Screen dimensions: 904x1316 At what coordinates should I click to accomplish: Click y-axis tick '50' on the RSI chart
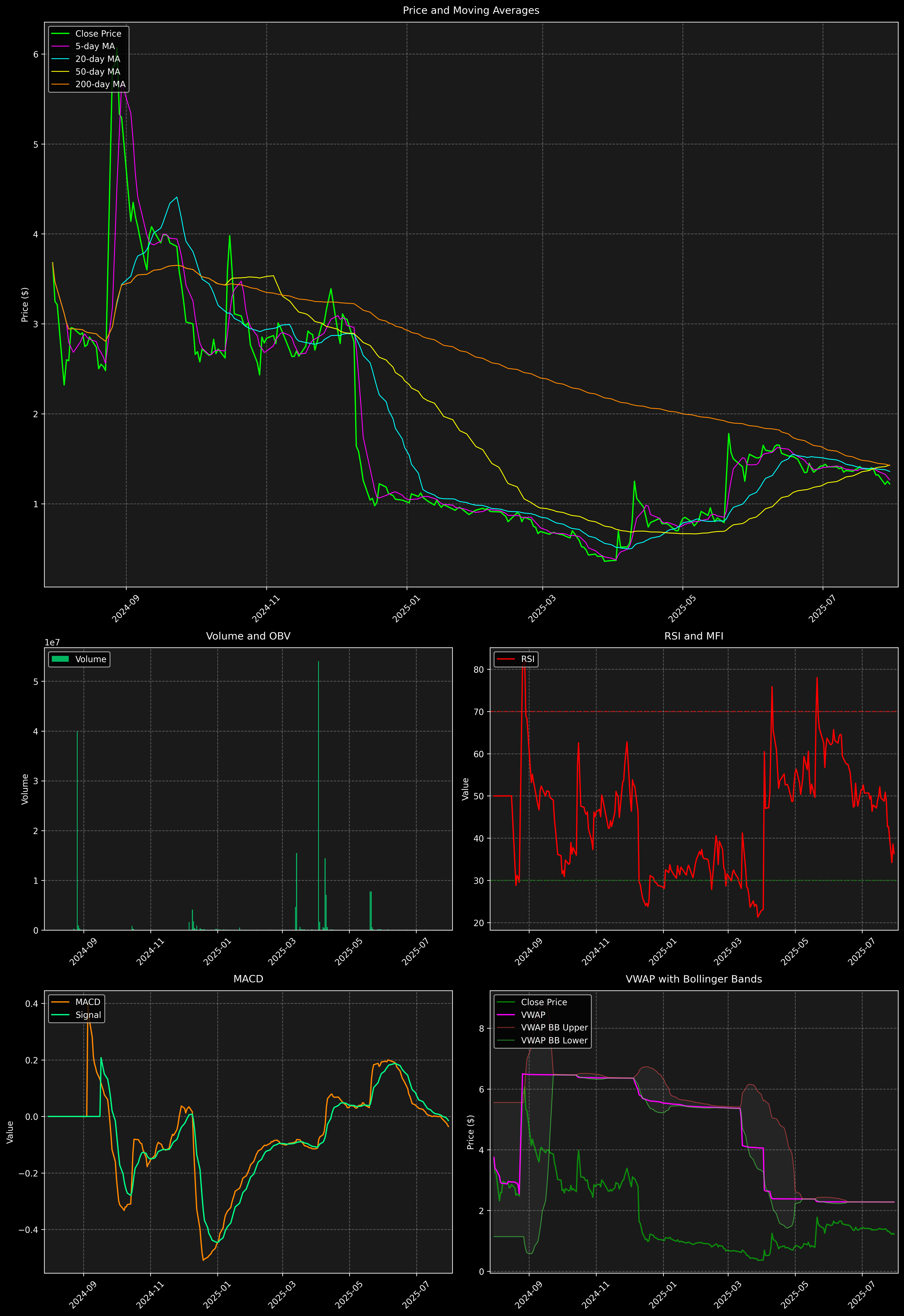[479, 796]
